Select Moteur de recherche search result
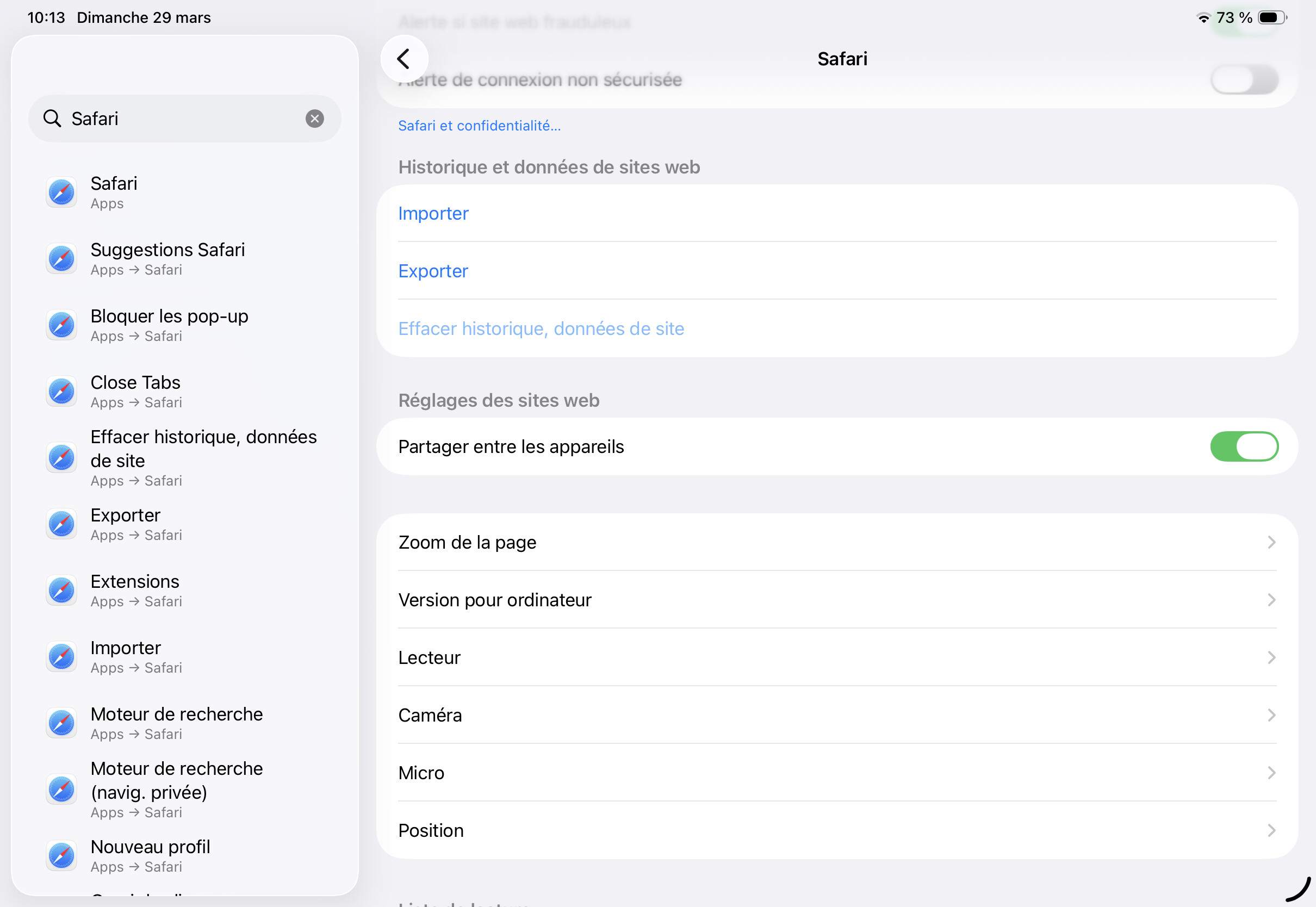 coord(176,723)
